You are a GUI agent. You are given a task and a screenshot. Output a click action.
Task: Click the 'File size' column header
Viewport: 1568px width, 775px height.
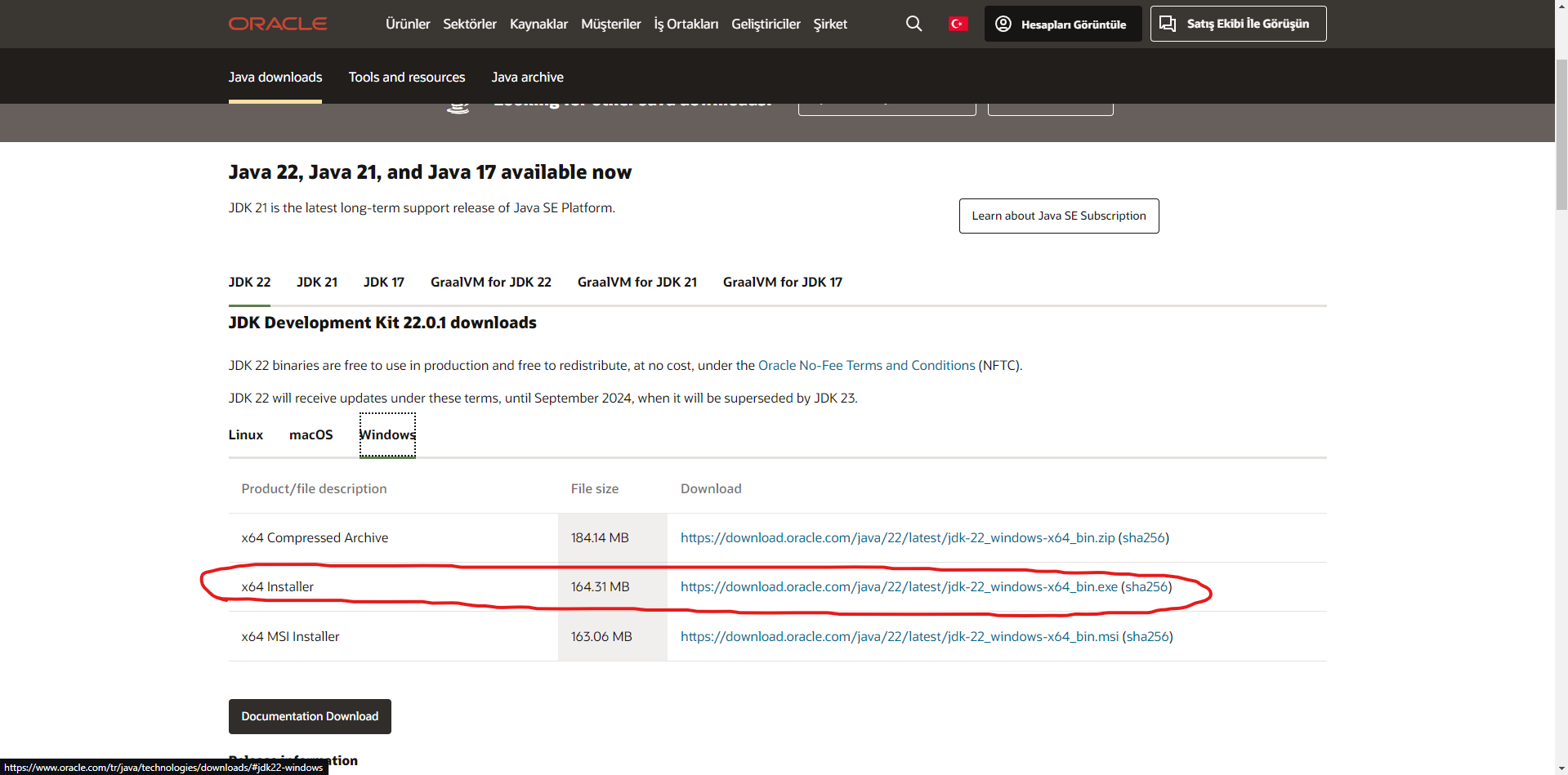point(595,488)
